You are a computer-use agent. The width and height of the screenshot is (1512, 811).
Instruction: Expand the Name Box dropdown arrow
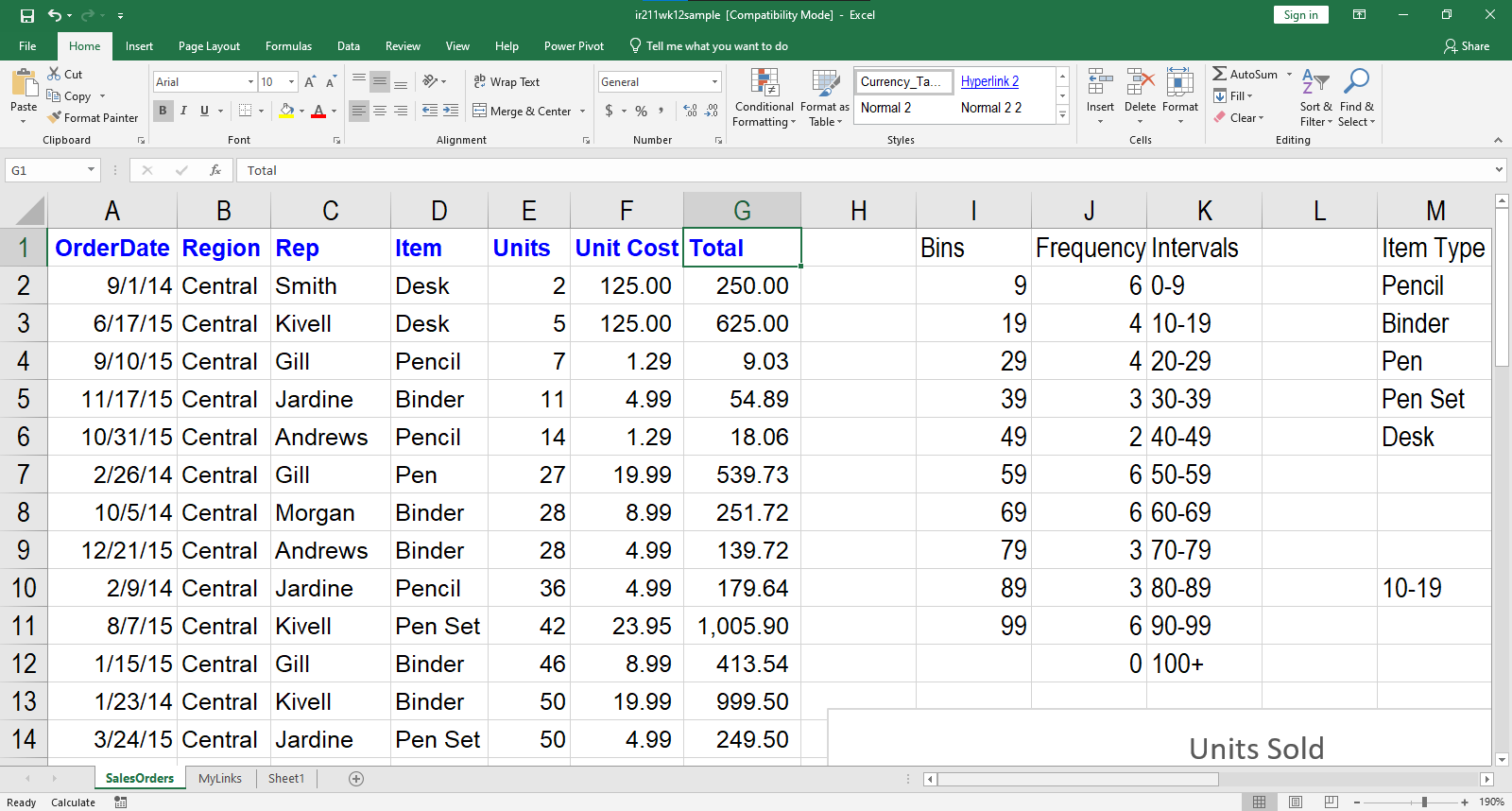point(91,170)
